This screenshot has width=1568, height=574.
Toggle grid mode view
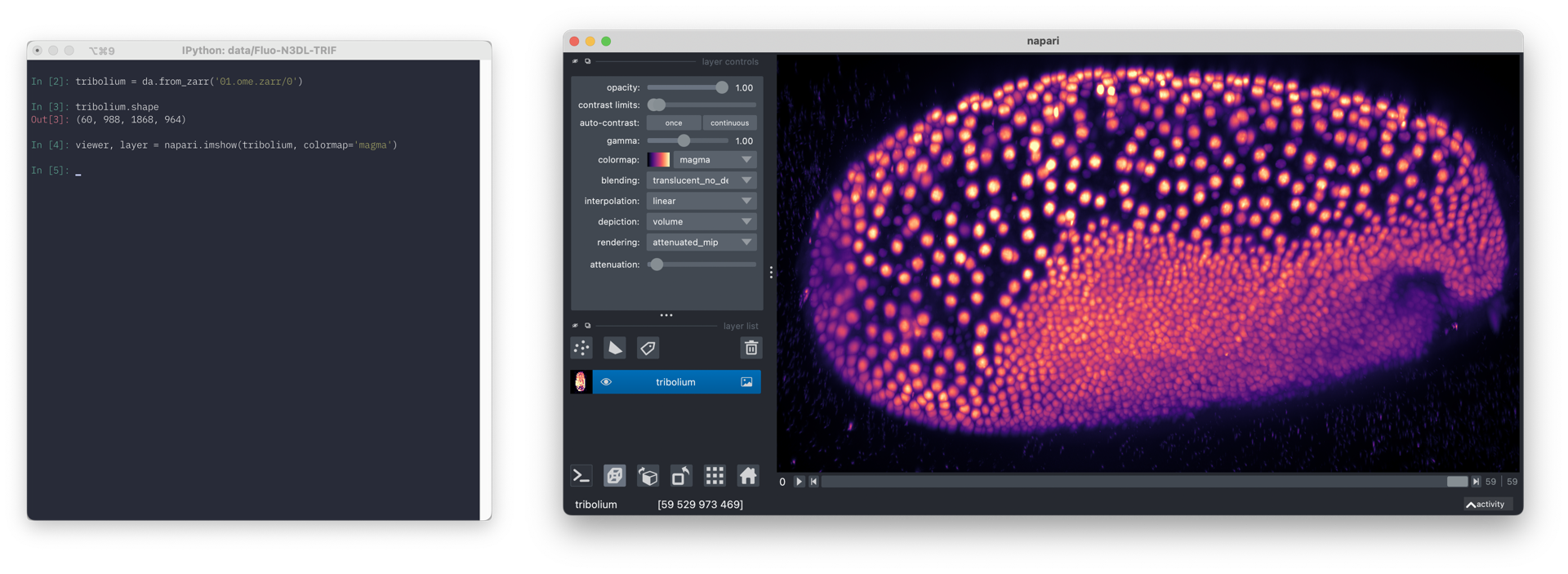point(715,475)
